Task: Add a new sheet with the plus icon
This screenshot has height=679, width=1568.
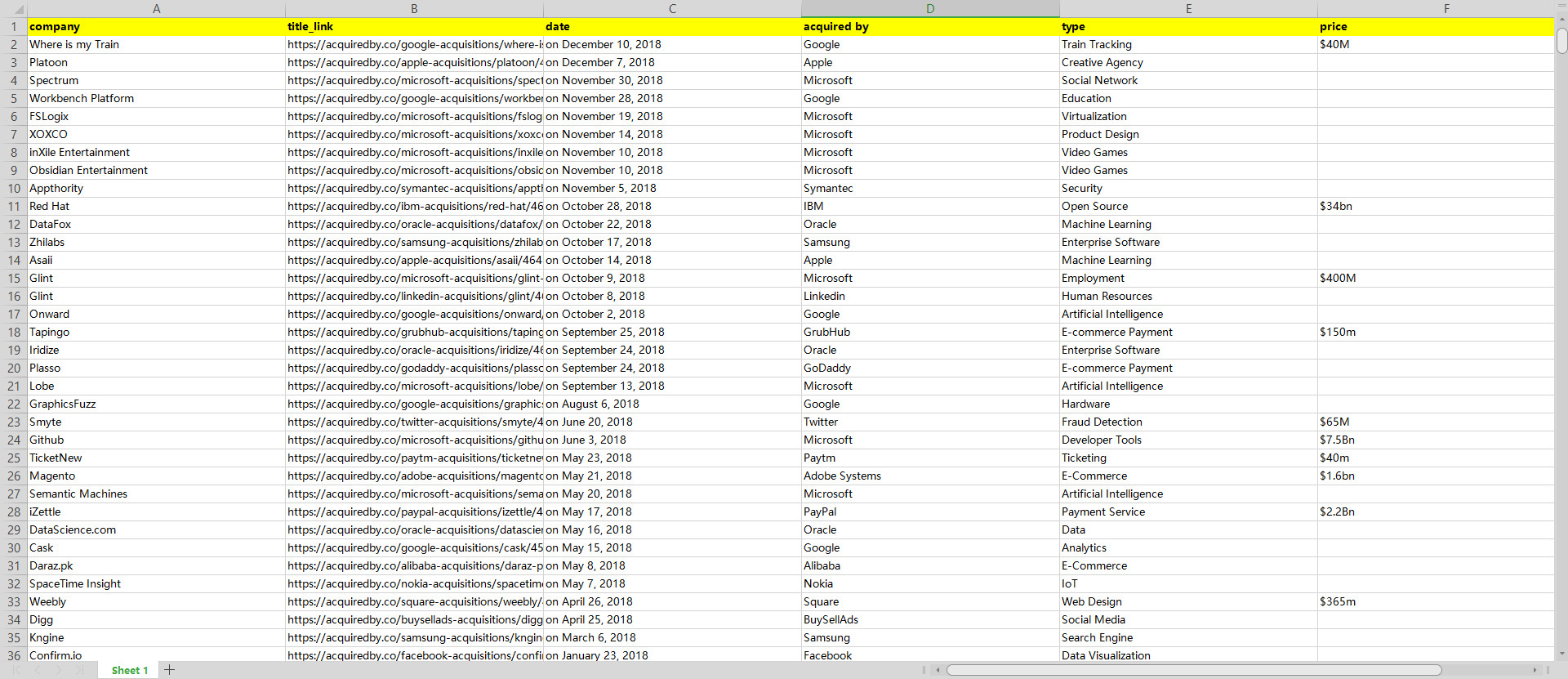Action: click(170, 670)
